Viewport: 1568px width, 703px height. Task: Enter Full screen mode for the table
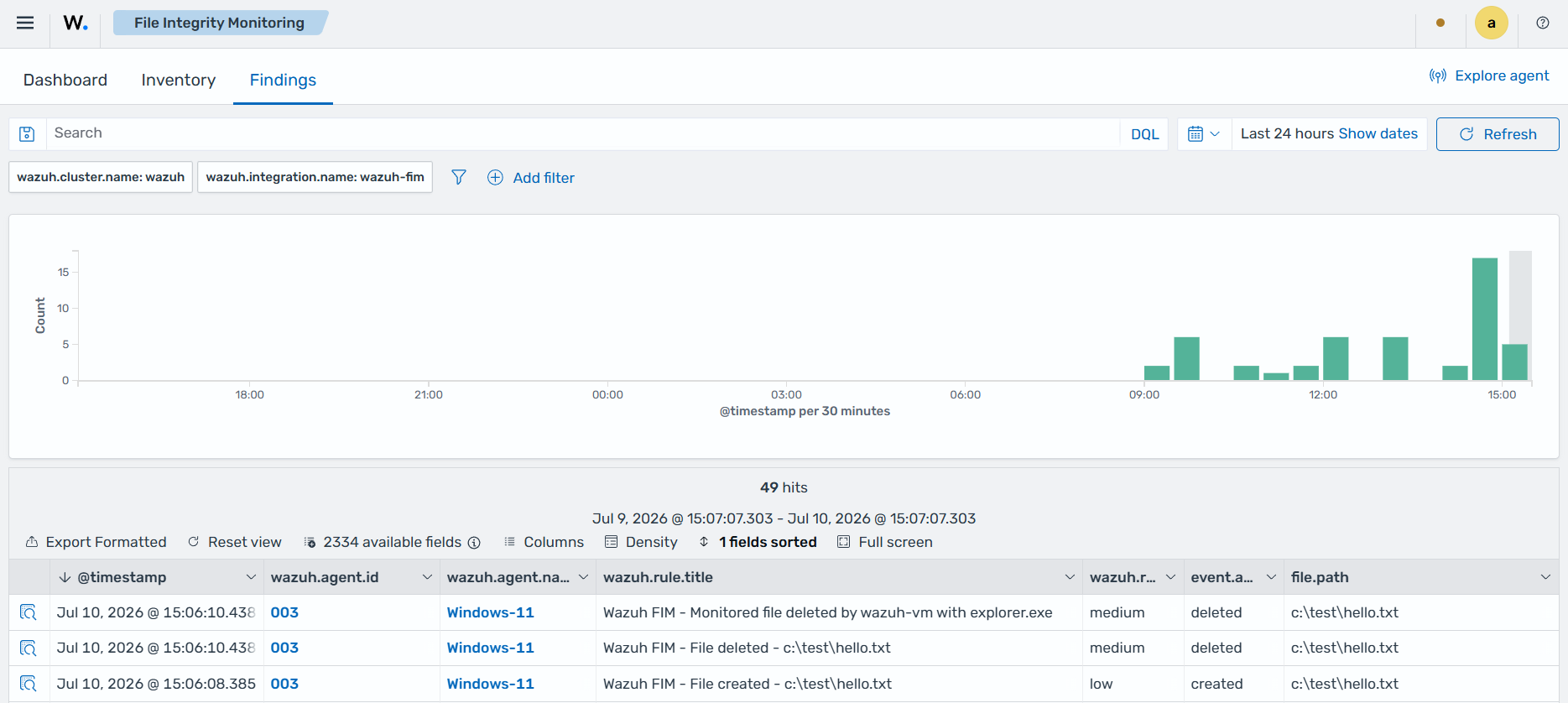[885, 542]
